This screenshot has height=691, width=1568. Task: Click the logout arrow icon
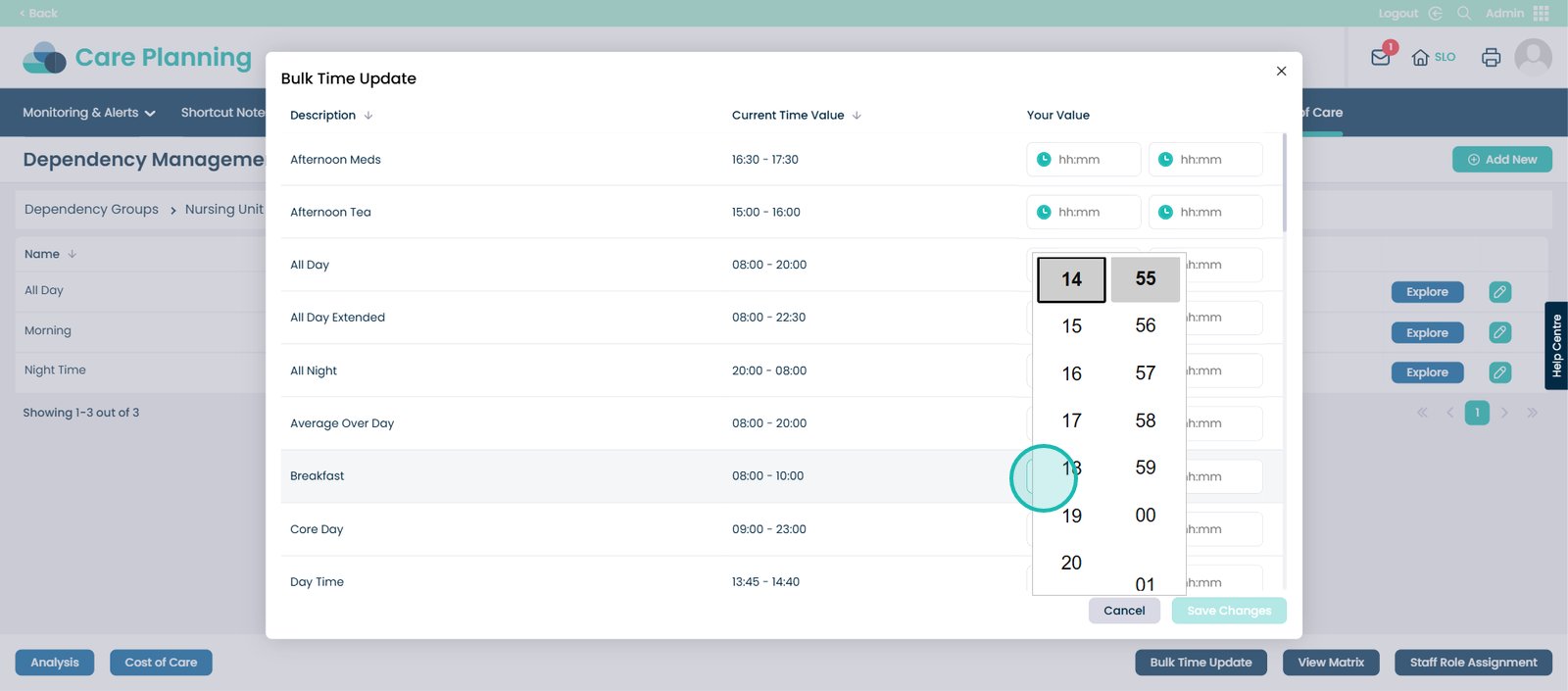(1436, 13)
